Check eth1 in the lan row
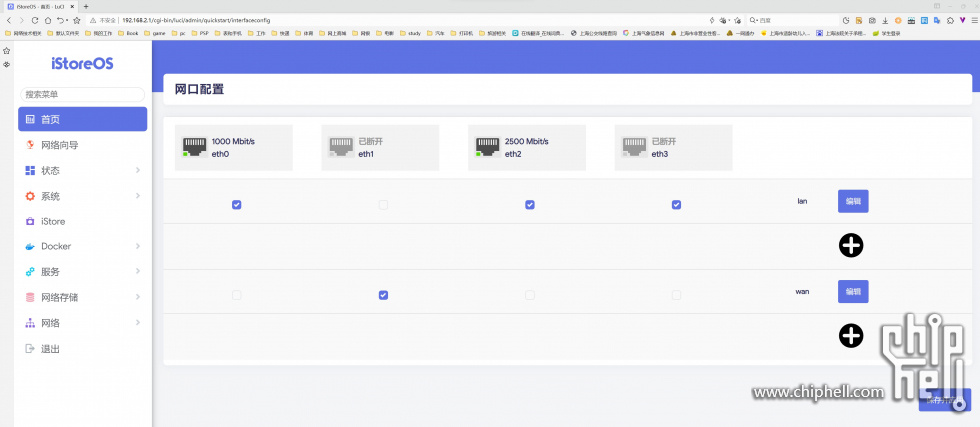 pyautogui.click(x=383, y=204)
